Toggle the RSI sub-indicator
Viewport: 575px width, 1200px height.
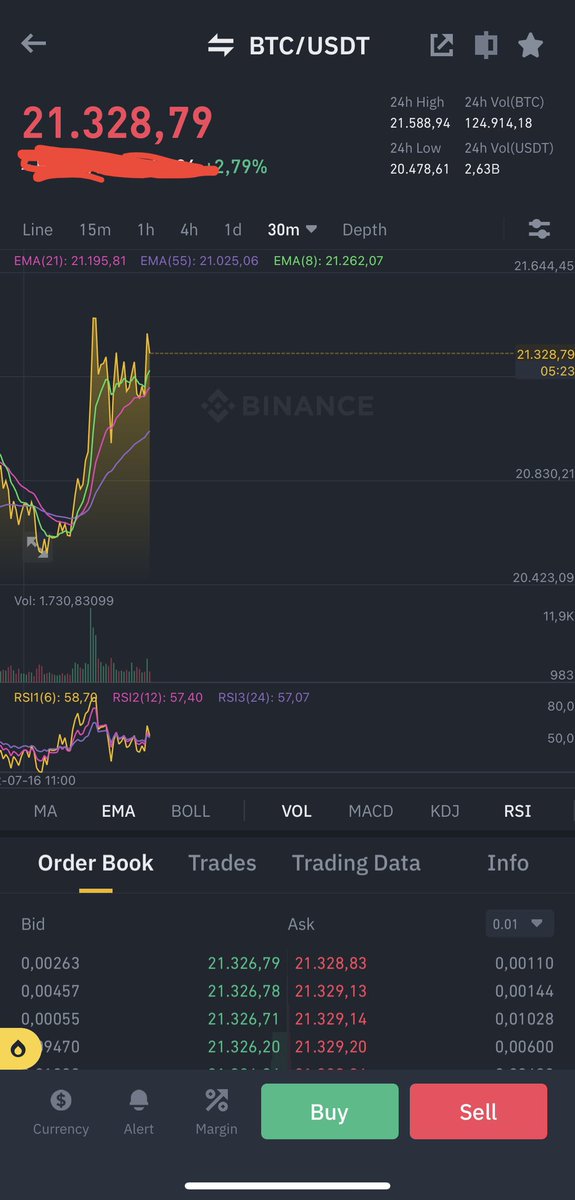(x=517, y=811)
